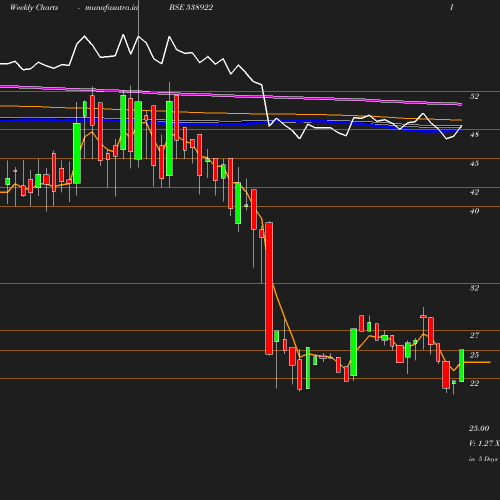The width and height of the screenshot is (500, 500).
Task: Click the 'Weekly Charts' title text
Action: coord(34,7)
